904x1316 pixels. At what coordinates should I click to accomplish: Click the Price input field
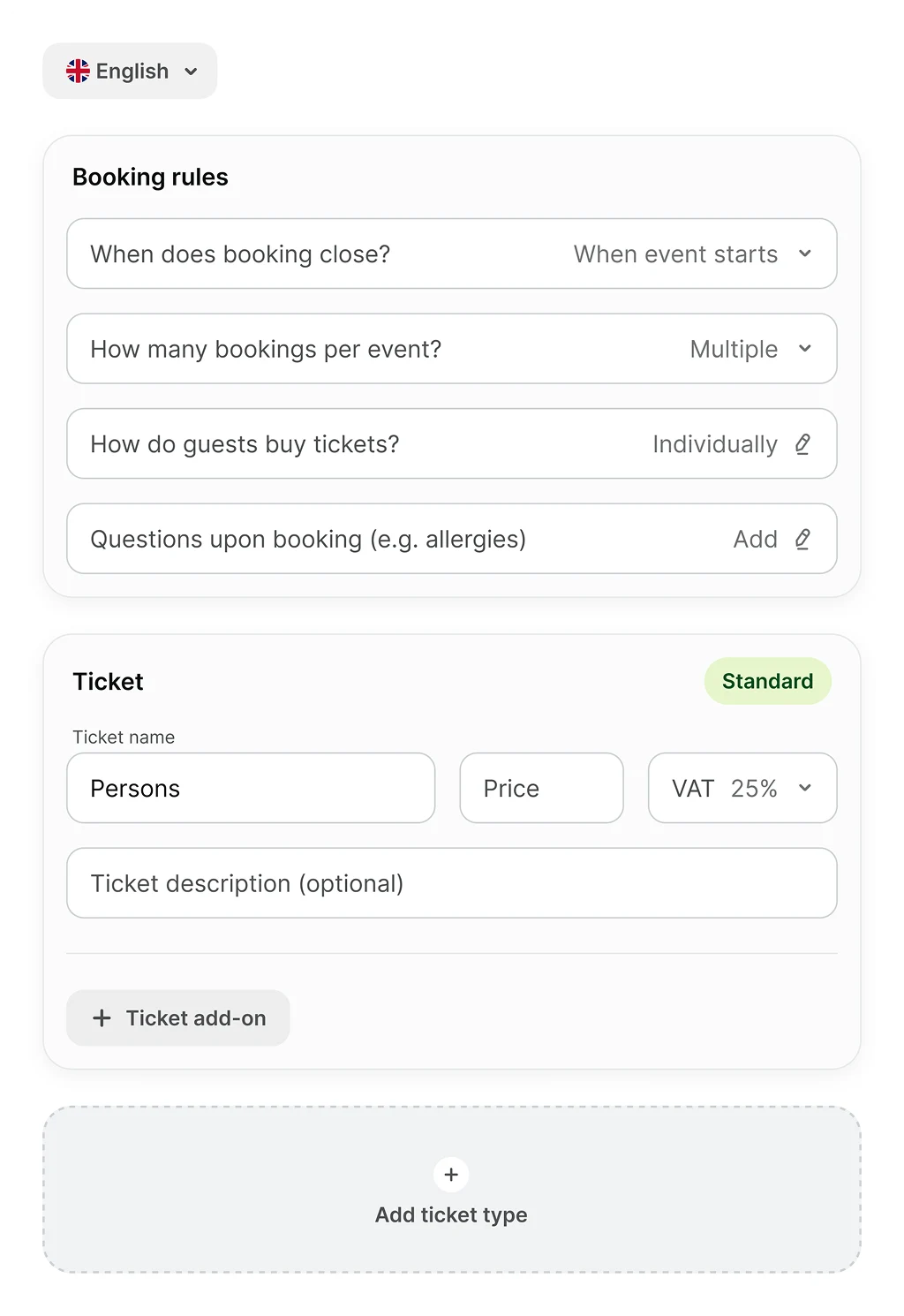(541, 788)
